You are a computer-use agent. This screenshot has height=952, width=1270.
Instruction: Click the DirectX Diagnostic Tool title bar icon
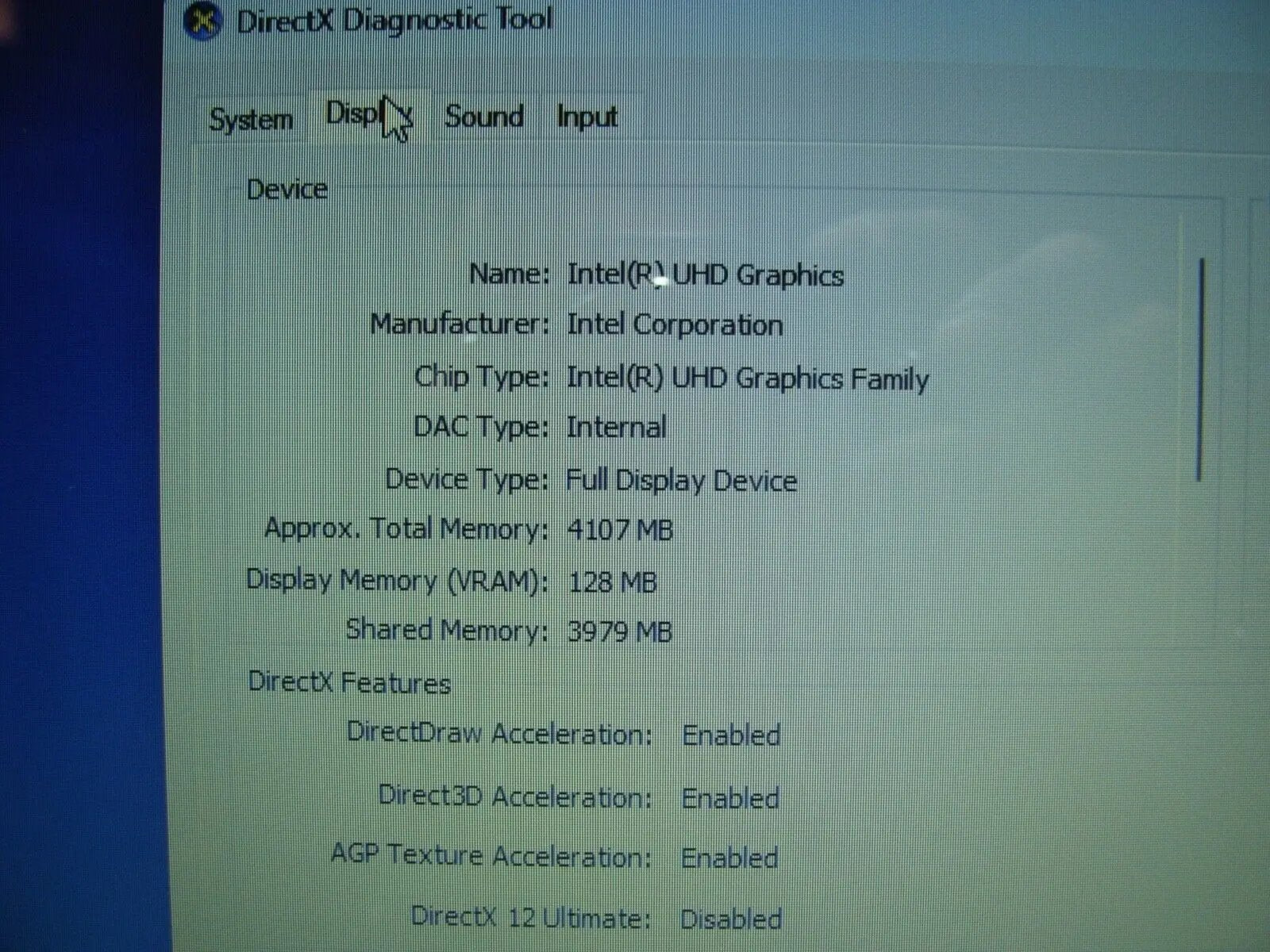point(202,21)
